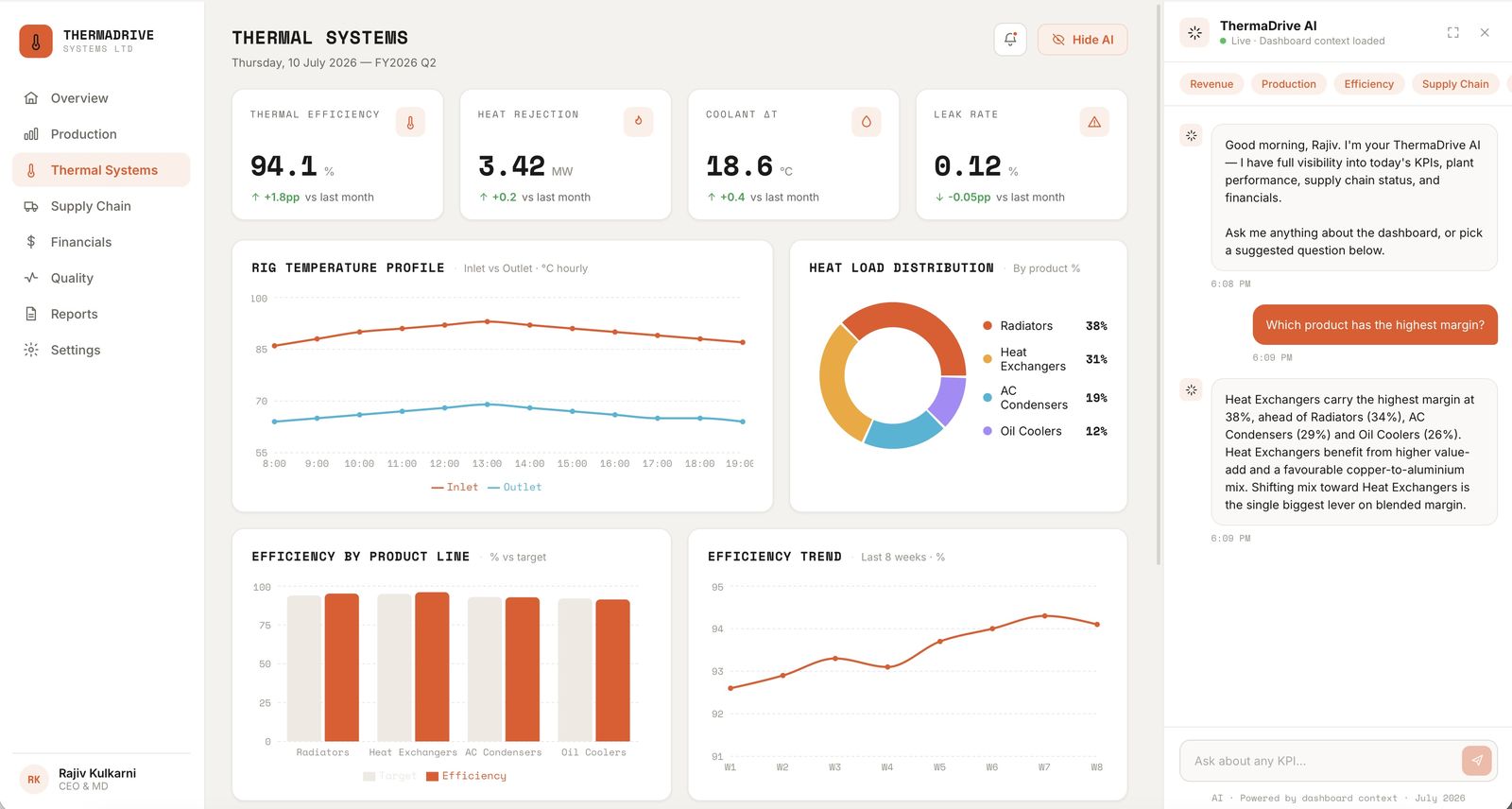Click the 'Which product has the highest margin?' message

coord(1375,325)
